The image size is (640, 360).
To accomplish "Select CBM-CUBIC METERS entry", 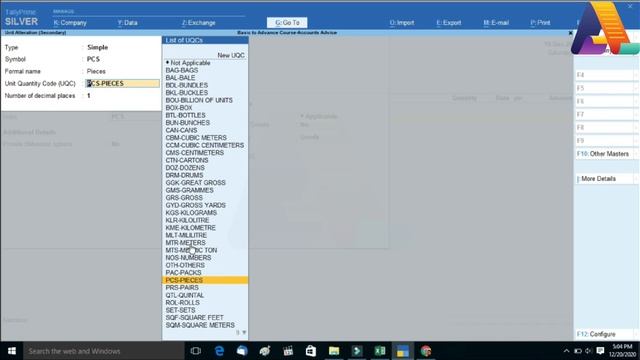I will tap(196, 138).
